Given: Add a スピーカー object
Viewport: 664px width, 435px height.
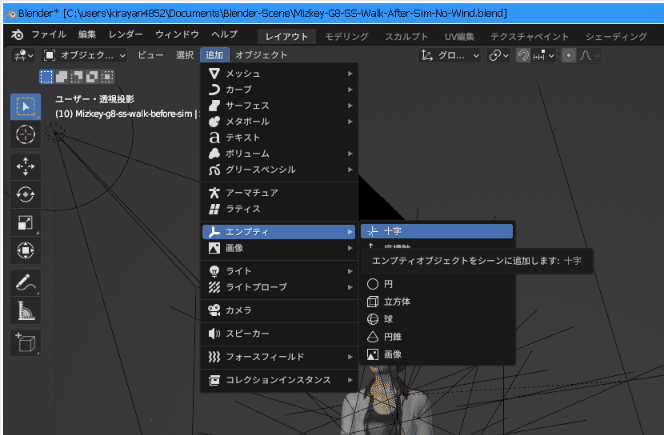Looking at the screenshot, I should [x=279, y=334].
